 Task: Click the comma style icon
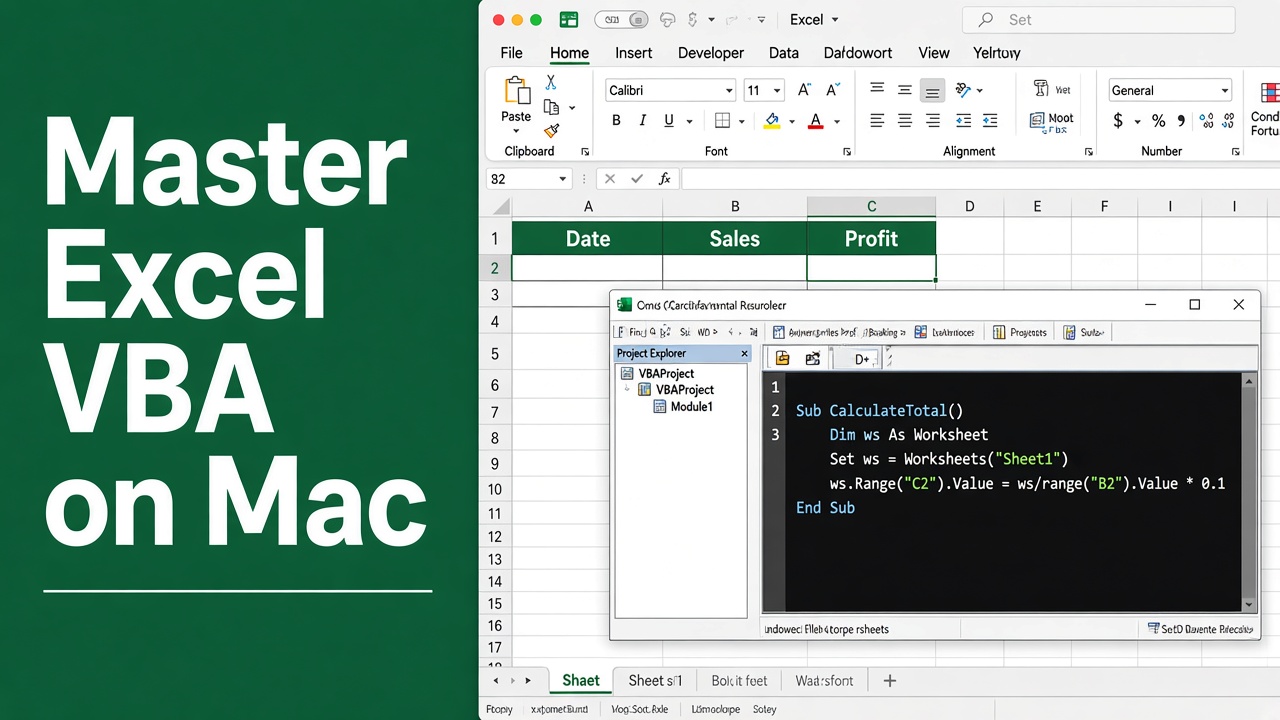[x=1181, y=121]
